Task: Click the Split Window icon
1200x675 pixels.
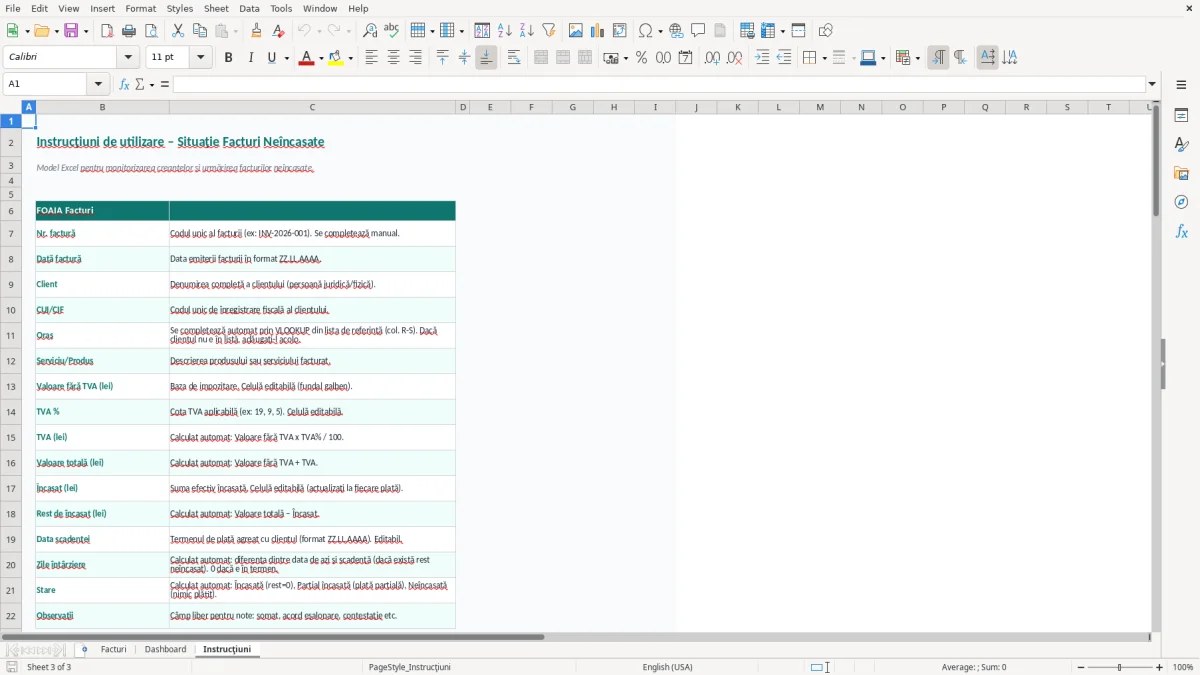Action: click(799, 31)
